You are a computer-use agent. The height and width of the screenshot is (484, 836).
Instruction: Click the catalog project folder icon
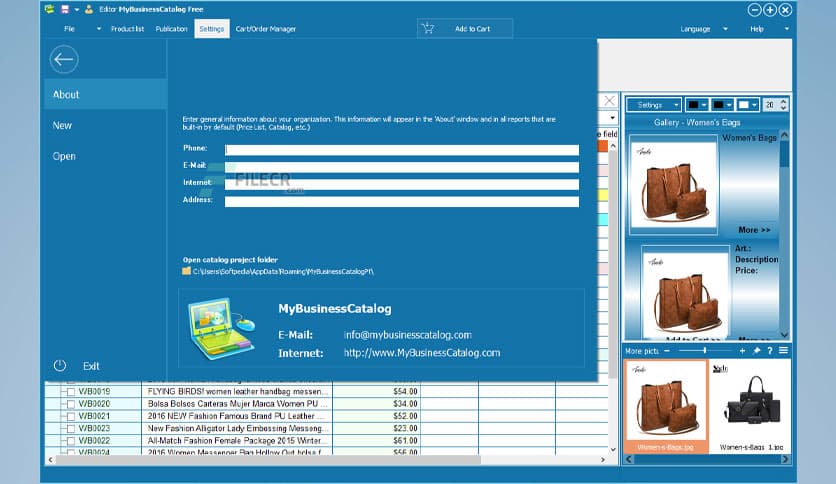[x=186, y=271]
